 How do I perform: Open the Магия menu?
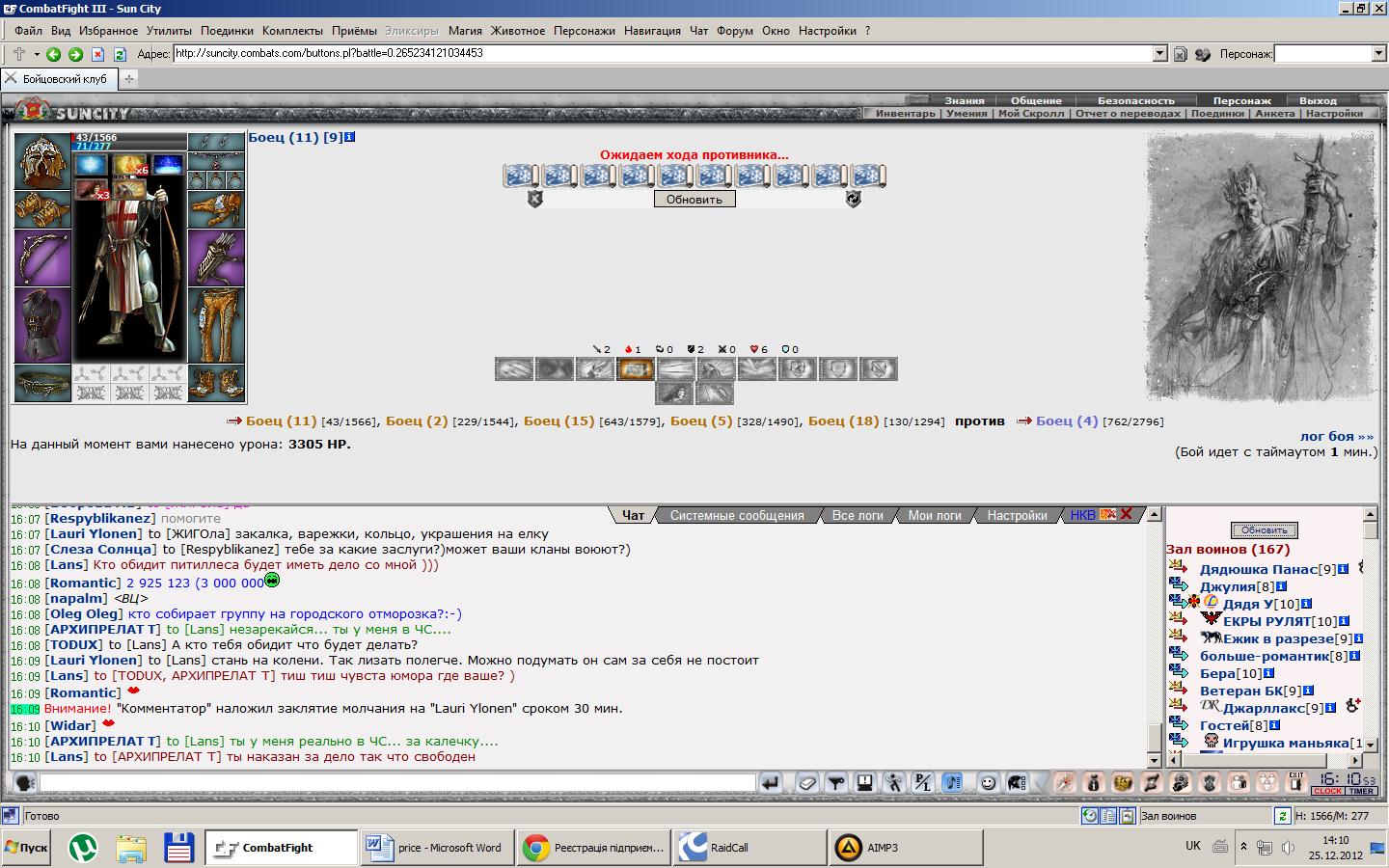tap(465, 31)
